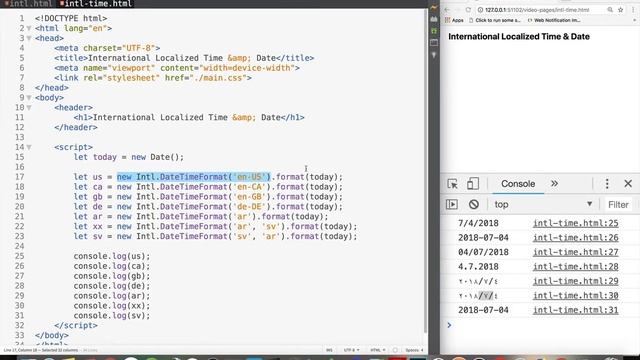
Task: Collapse the body fold on line 9
Action: pos(29,98)
